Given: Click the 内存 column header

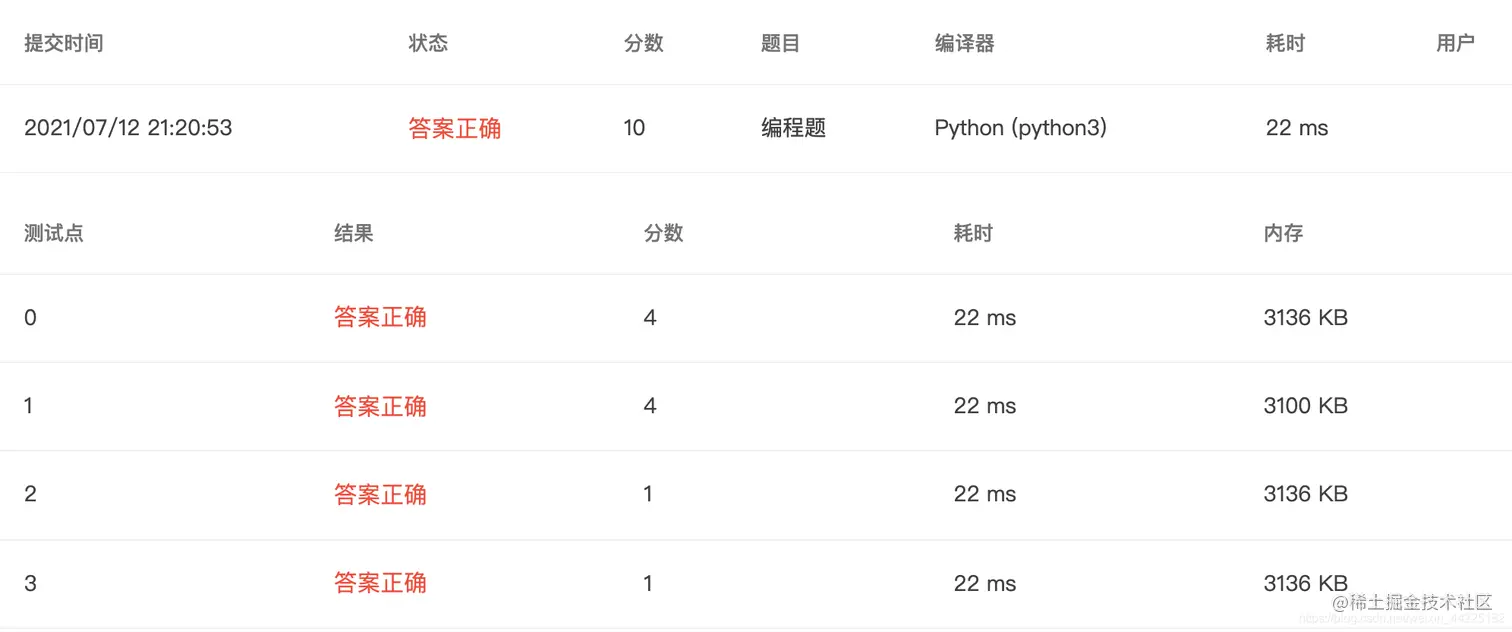Looking at the screenshot, I should click(x=1284, y=233).
